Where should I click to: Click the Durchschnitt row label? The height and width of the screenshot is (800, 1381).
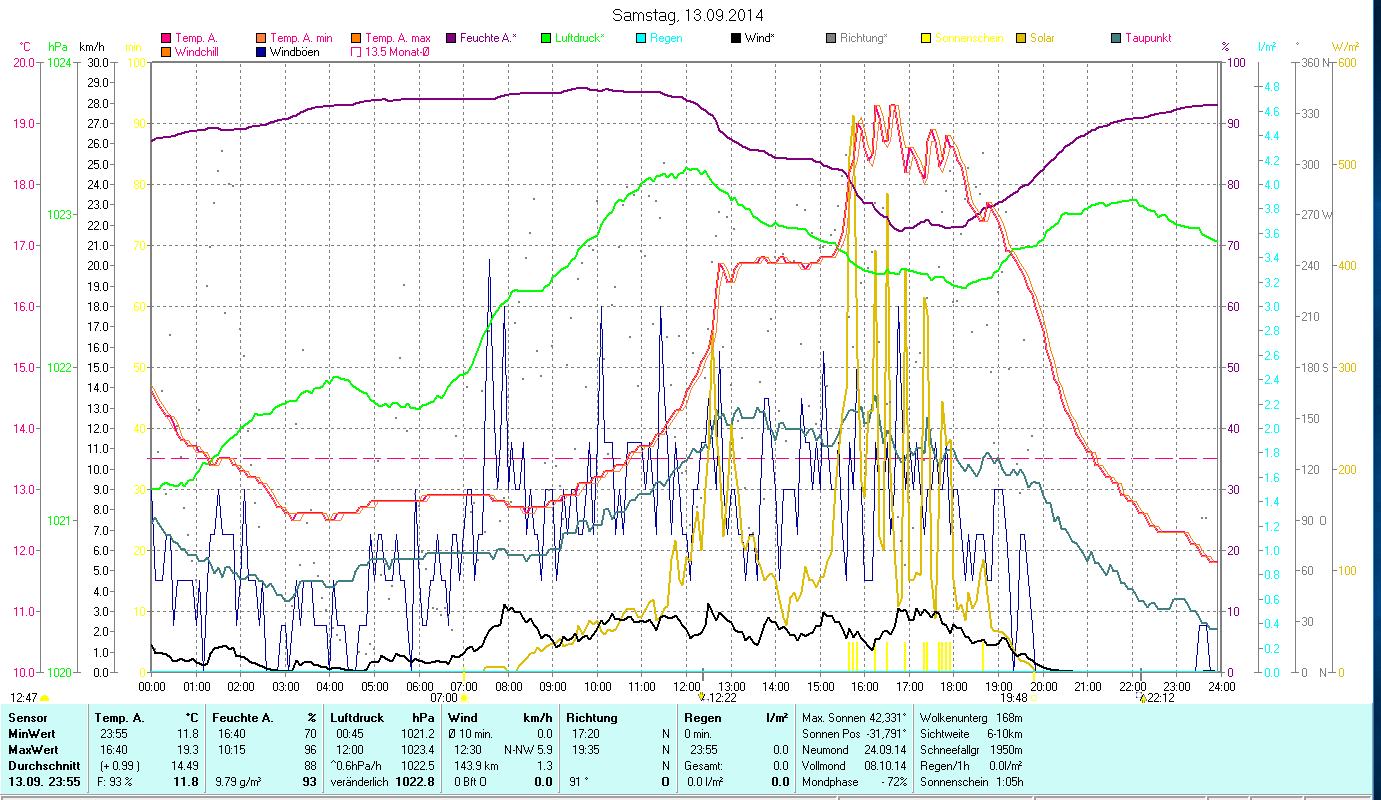coord(42,765)
